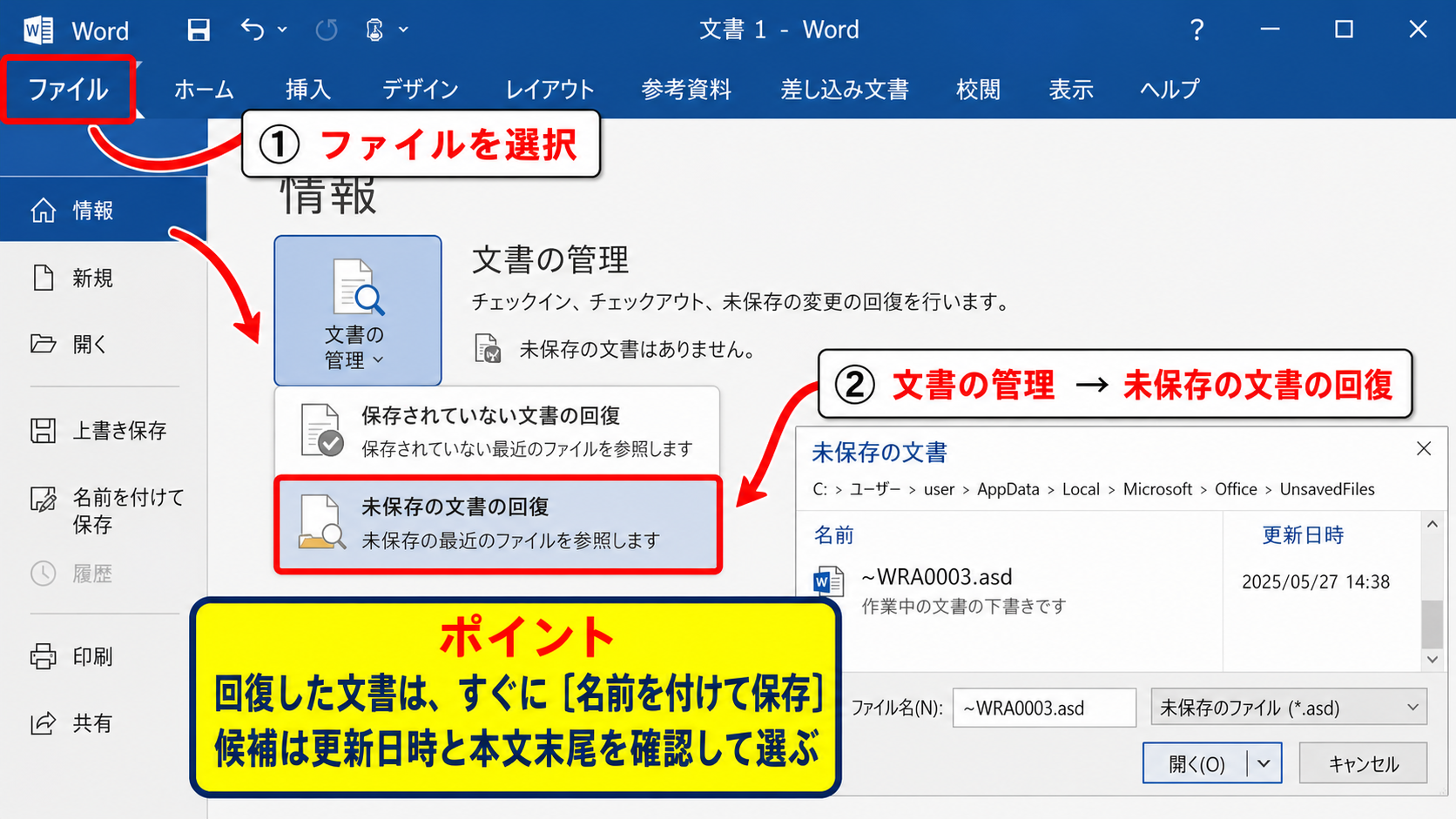Click user in the dialog path
Viewport: 1456px width, 819px height.
click(x=939, y=489)
